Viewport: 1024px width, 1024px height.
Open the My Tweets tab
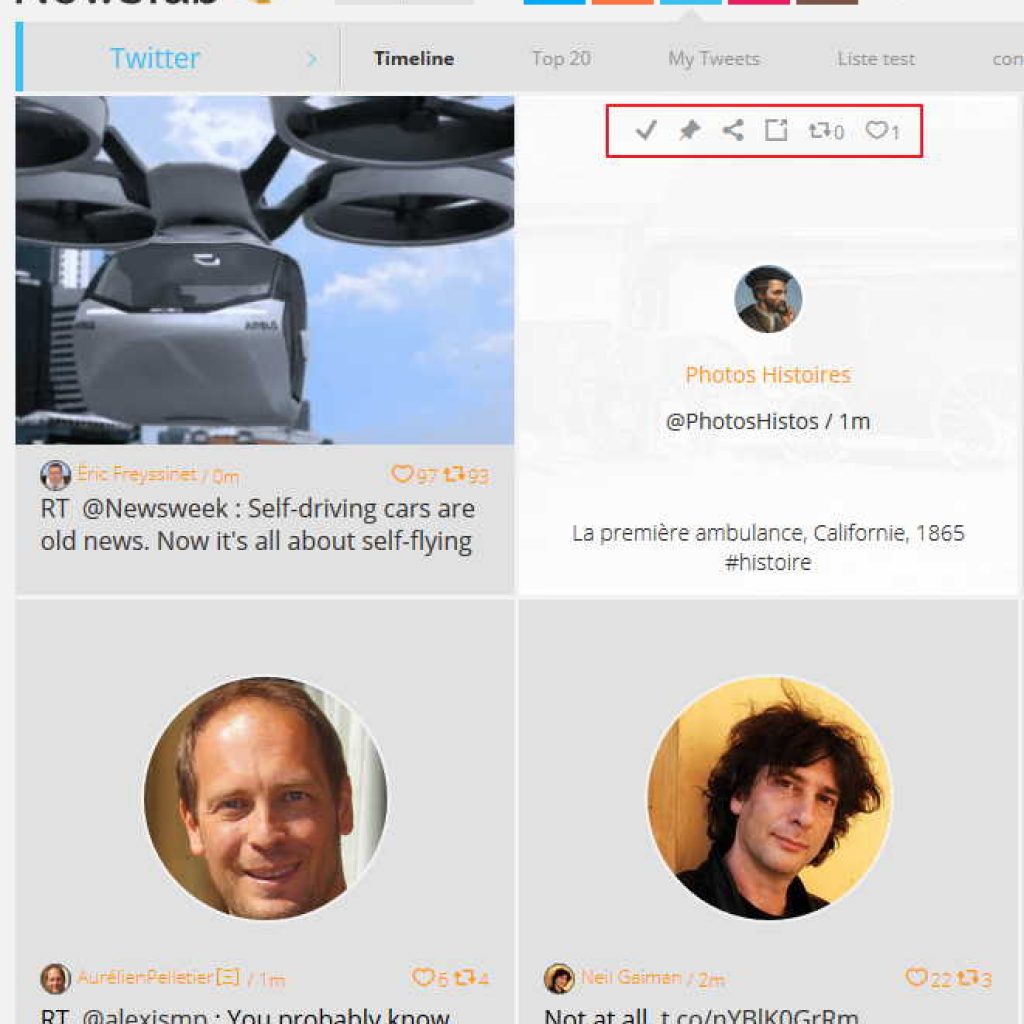714,59
